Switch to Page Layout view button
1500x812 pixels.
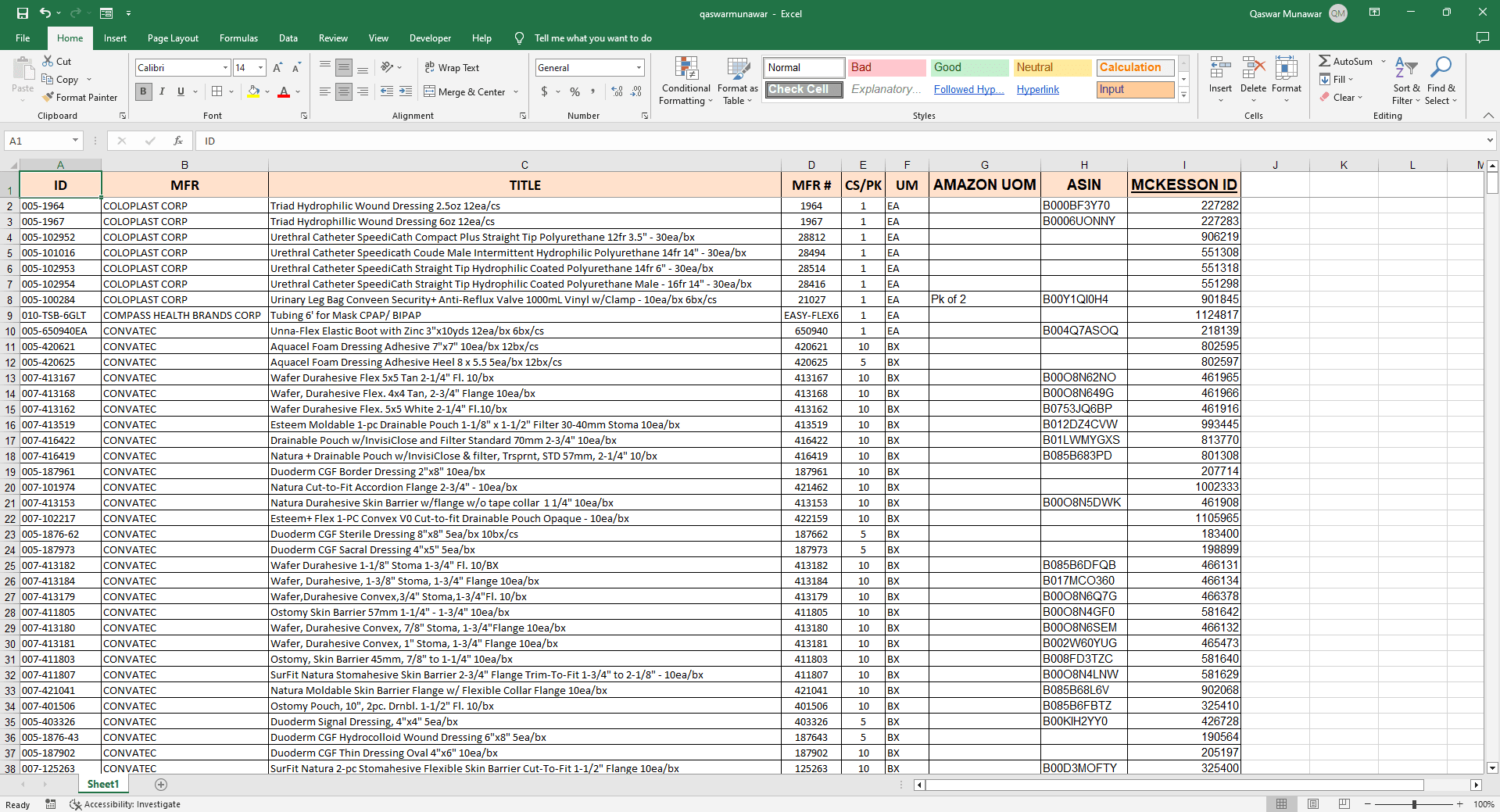tap(1313, 804)
